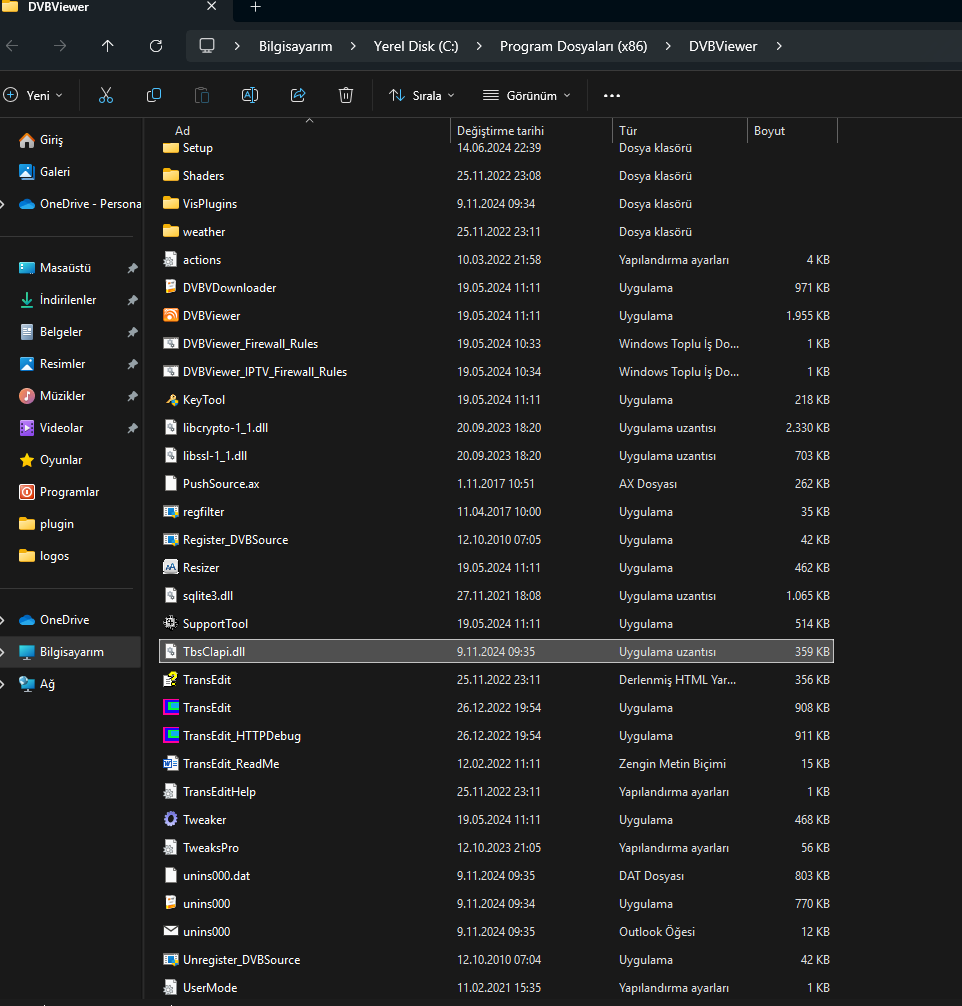962x1006 pixels.
Task: Click the Refresh icon beside address bar
Action: pos(156,46)
